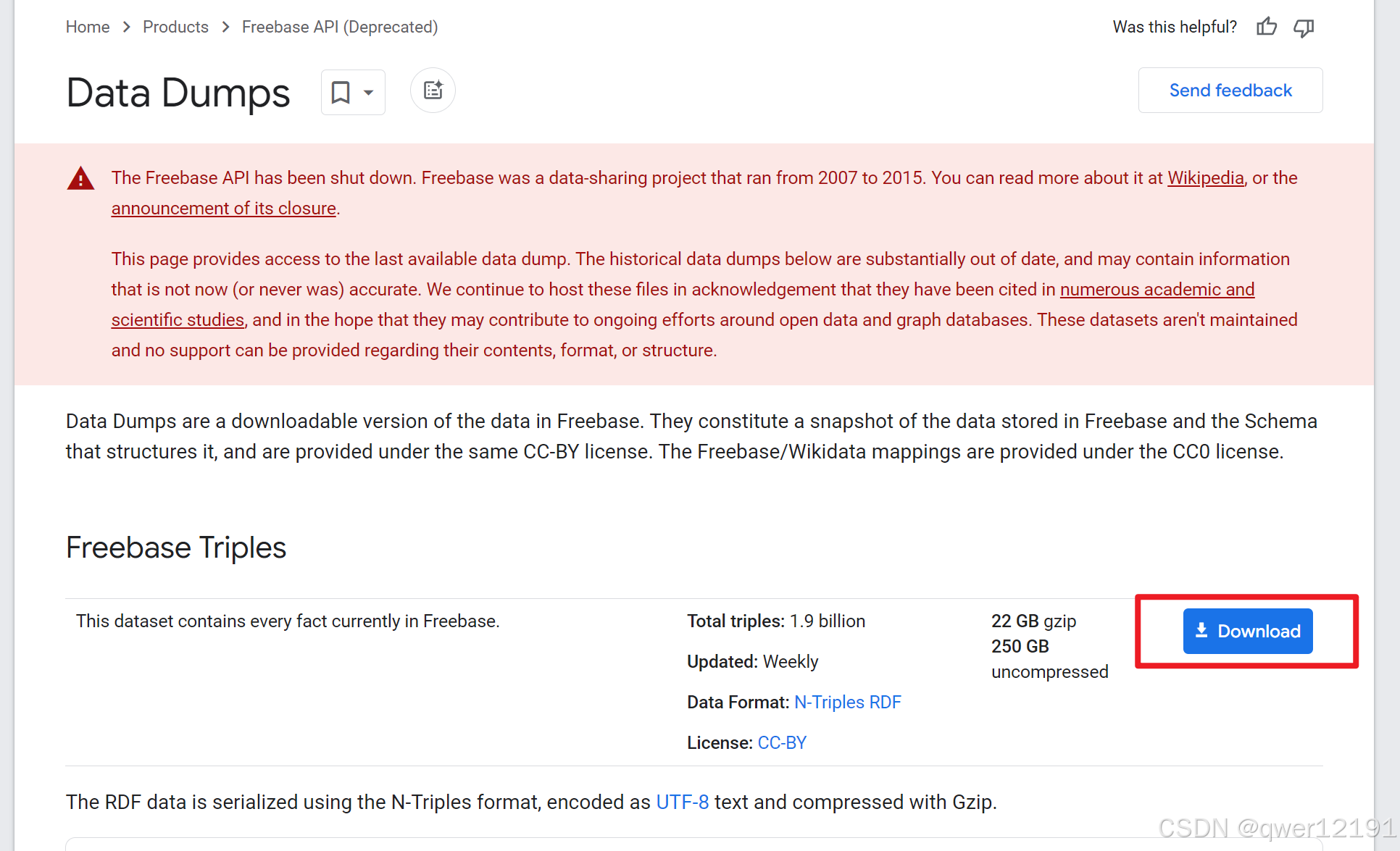Click the Freebase Triples heading
This screenshot has height=851, width=1400.
[176, 548]
